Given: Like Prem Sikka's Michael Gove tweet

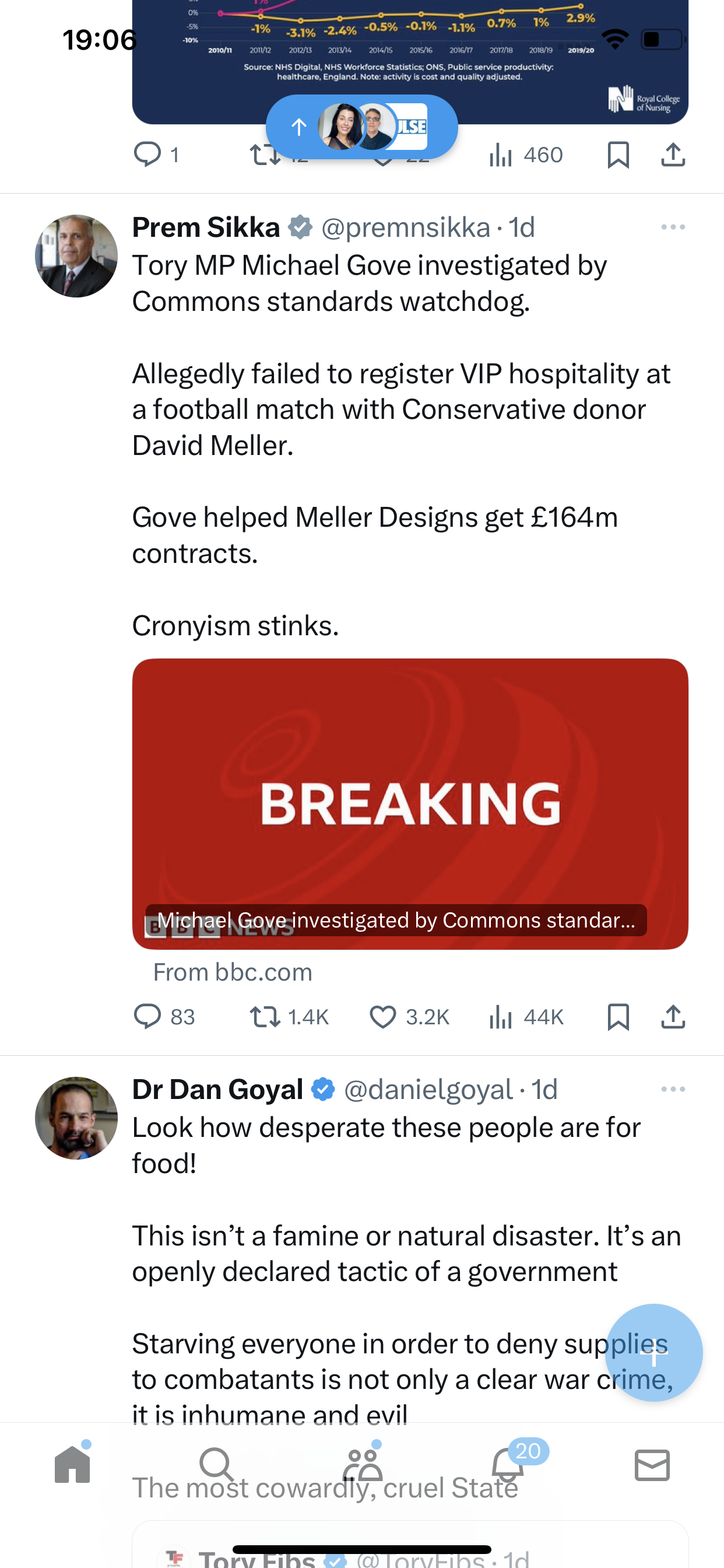Looking at the screenshot, I should pyautogui.click(x=409, y=1017).
